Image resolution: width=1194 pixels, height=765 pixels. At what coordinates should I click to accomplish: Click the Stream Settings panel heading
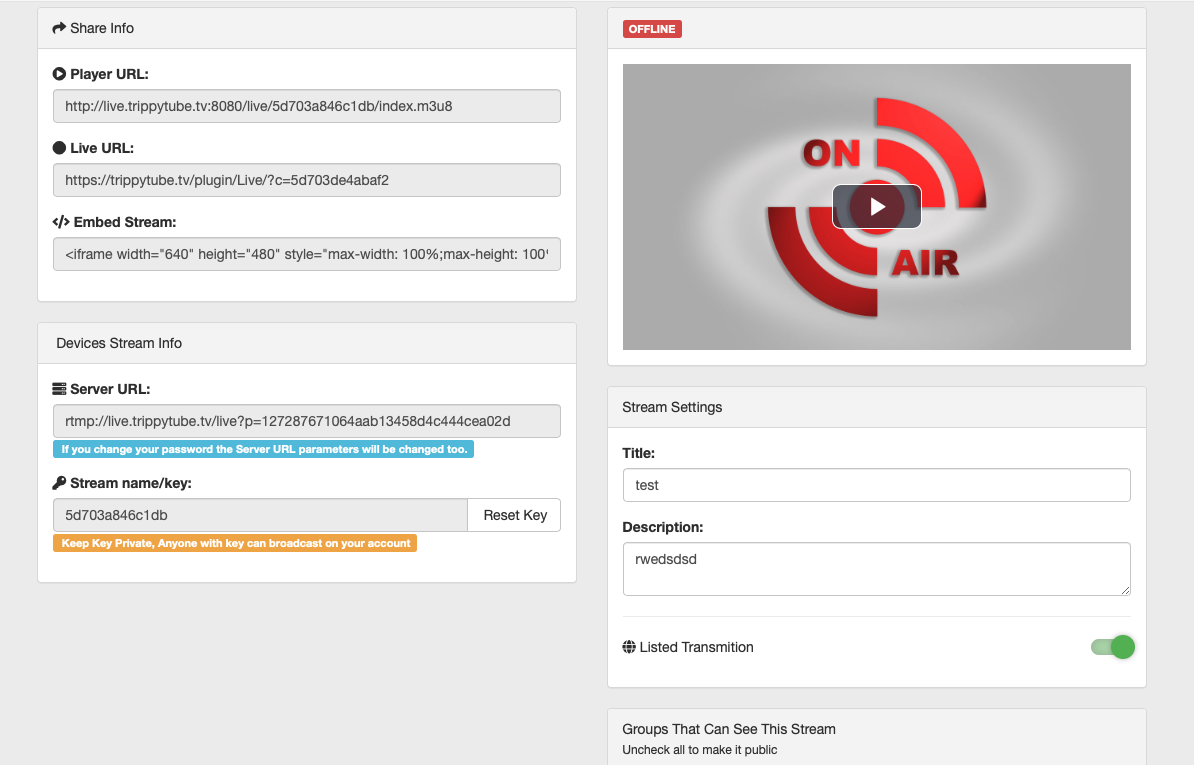click(x=672, y=407)
